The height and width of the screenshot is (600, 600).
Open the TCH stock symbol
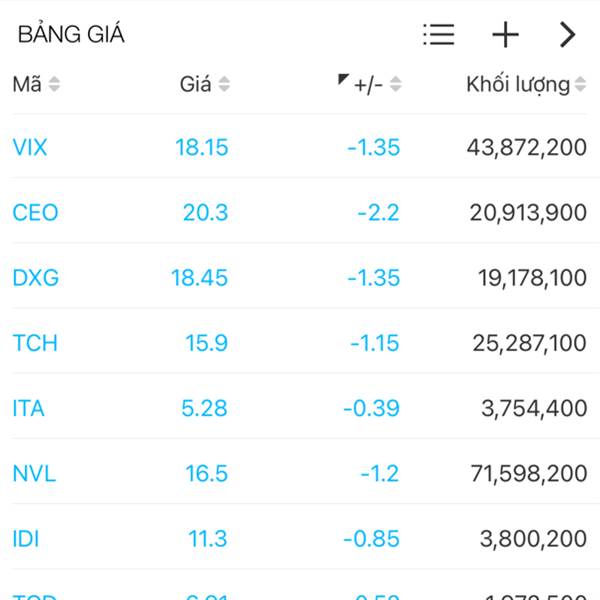click(35, 343)
